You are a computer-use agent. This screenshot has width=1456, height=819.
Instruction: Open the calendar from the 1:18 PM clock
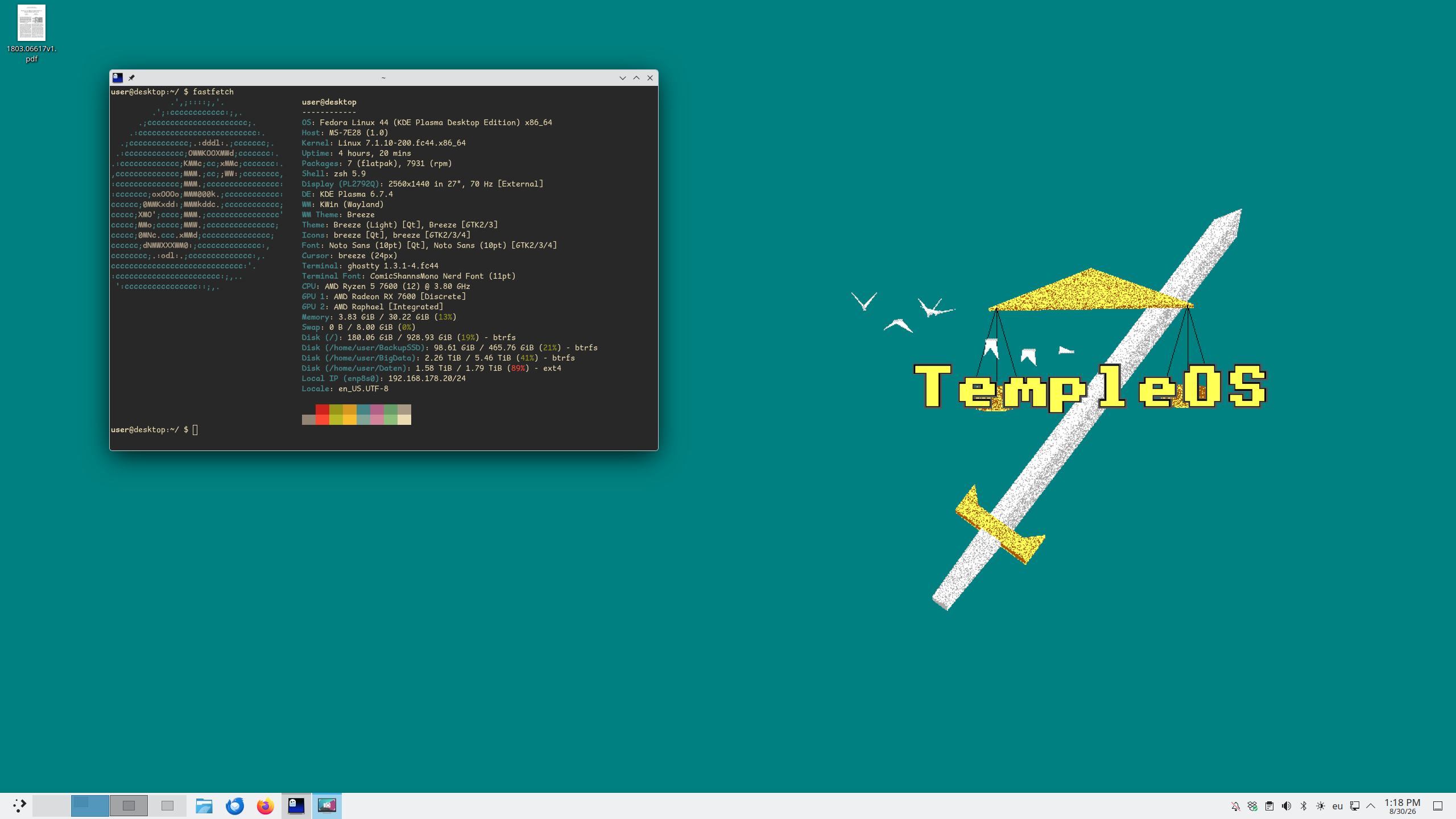click(x=1403, y=806)
